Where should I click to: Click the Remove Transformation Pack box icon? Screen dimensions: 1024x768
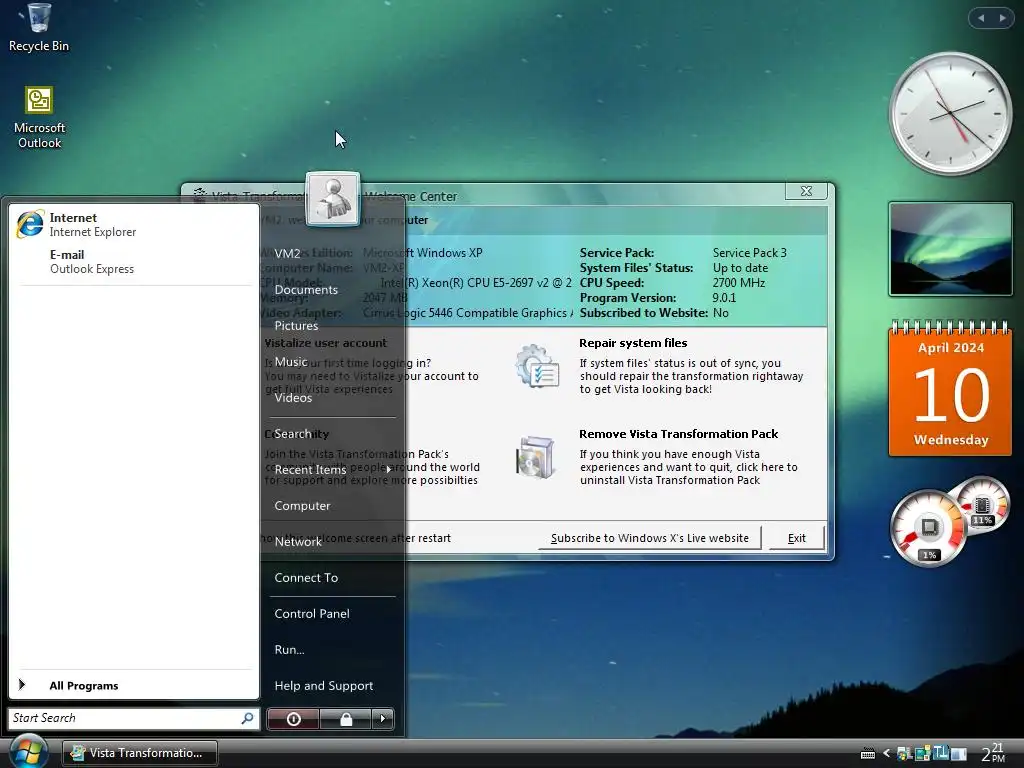(x=536, y=458)
